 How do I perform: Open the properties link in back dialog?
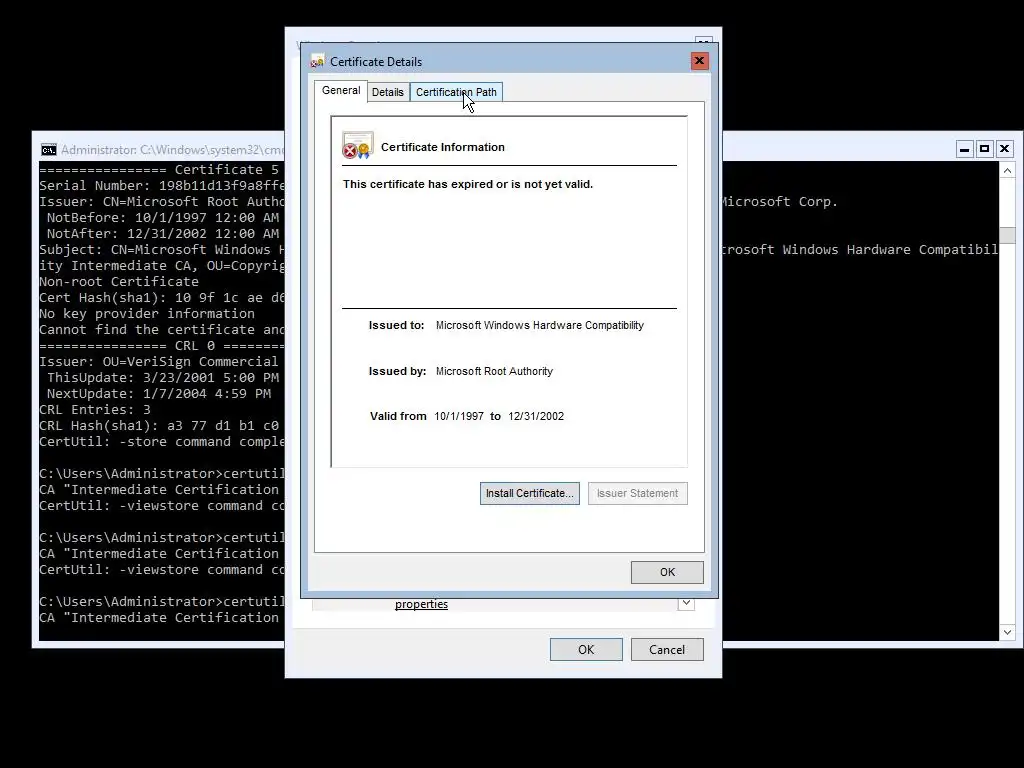421,604
